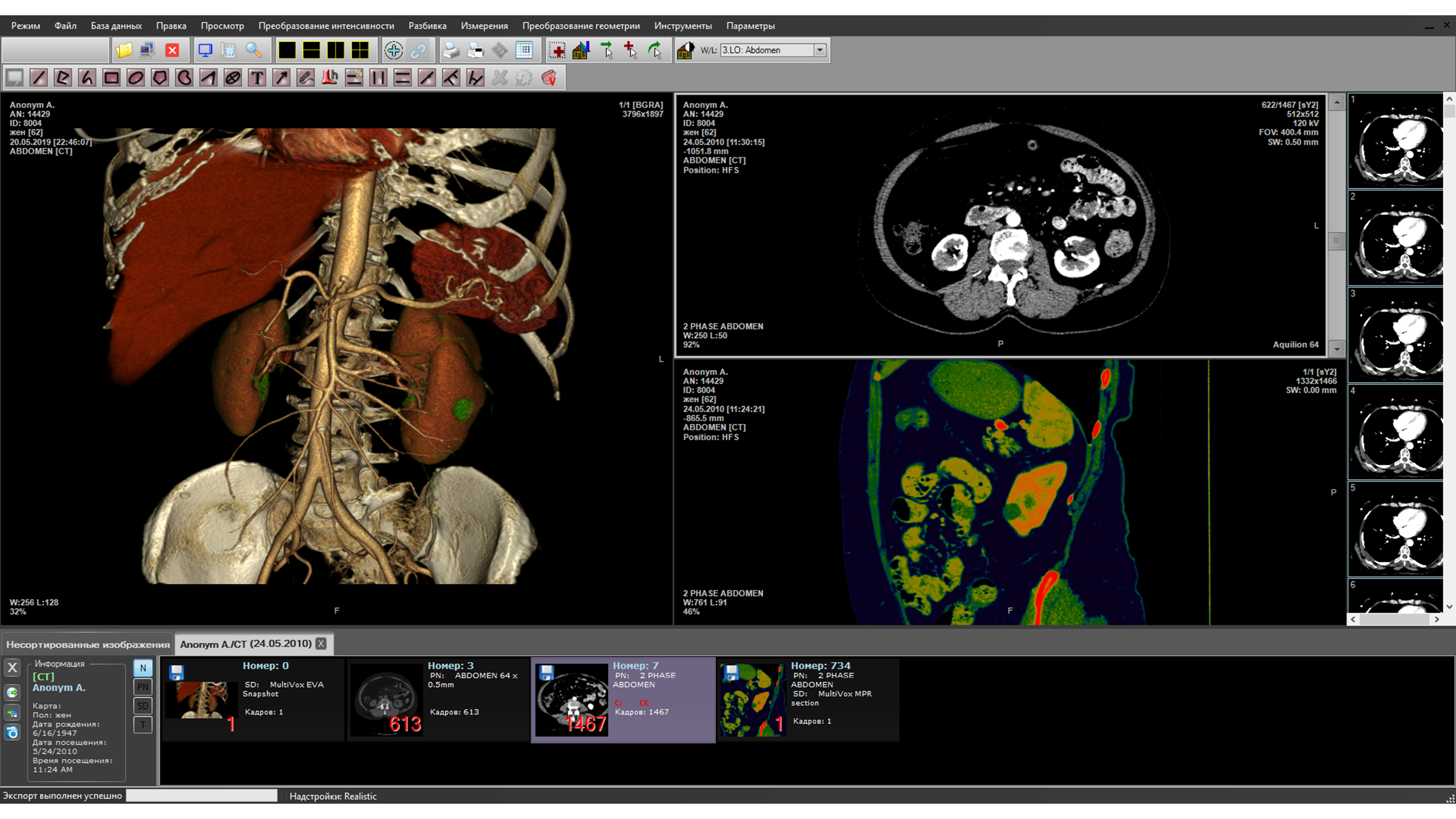Open the Параметры menu
Image resolution: width=1456 pixels, height=819 pixels.
751,26
